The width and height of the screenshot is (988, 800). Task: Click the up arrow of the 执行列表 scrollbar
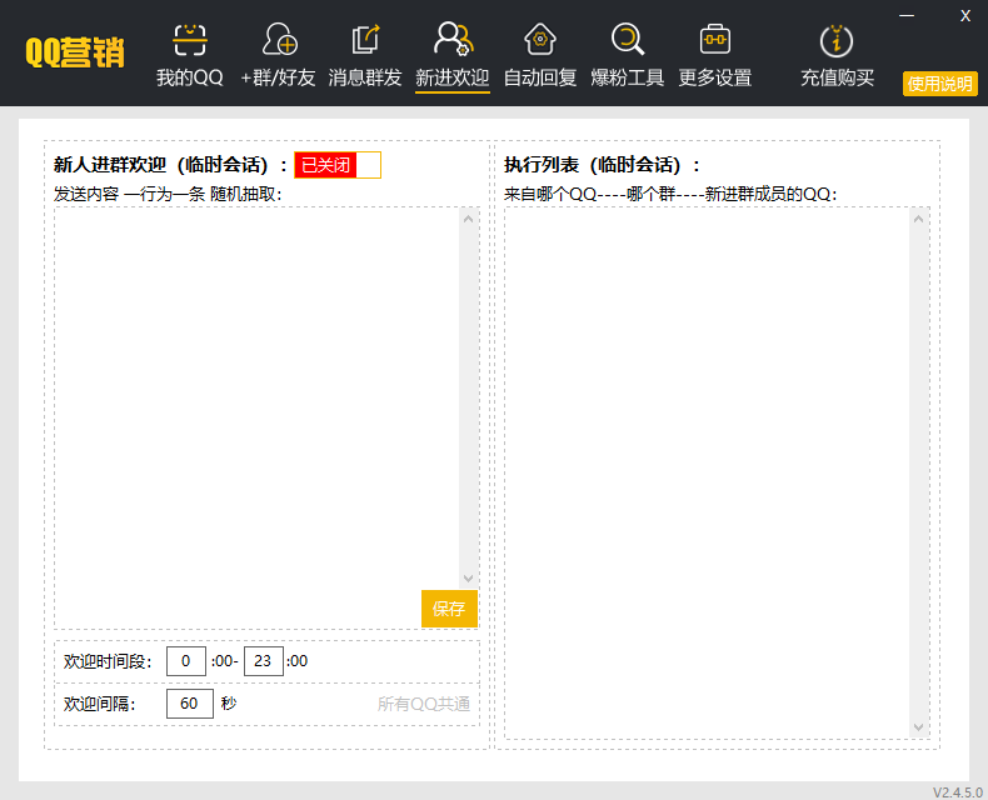pos(919,219)
